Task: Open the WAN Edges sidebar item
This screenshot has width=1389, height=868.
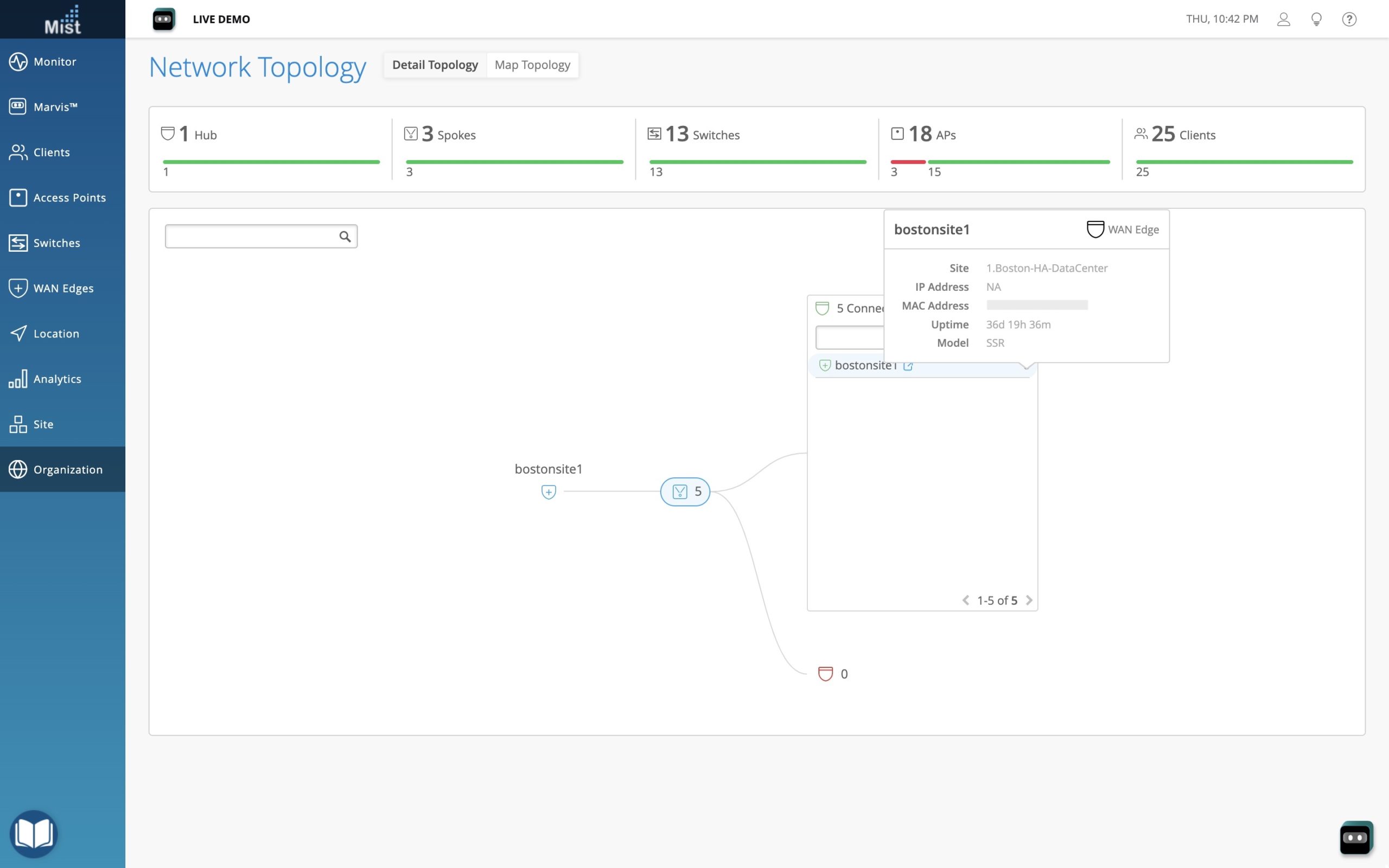Action: pyautogui.click(x=63, y=288)
